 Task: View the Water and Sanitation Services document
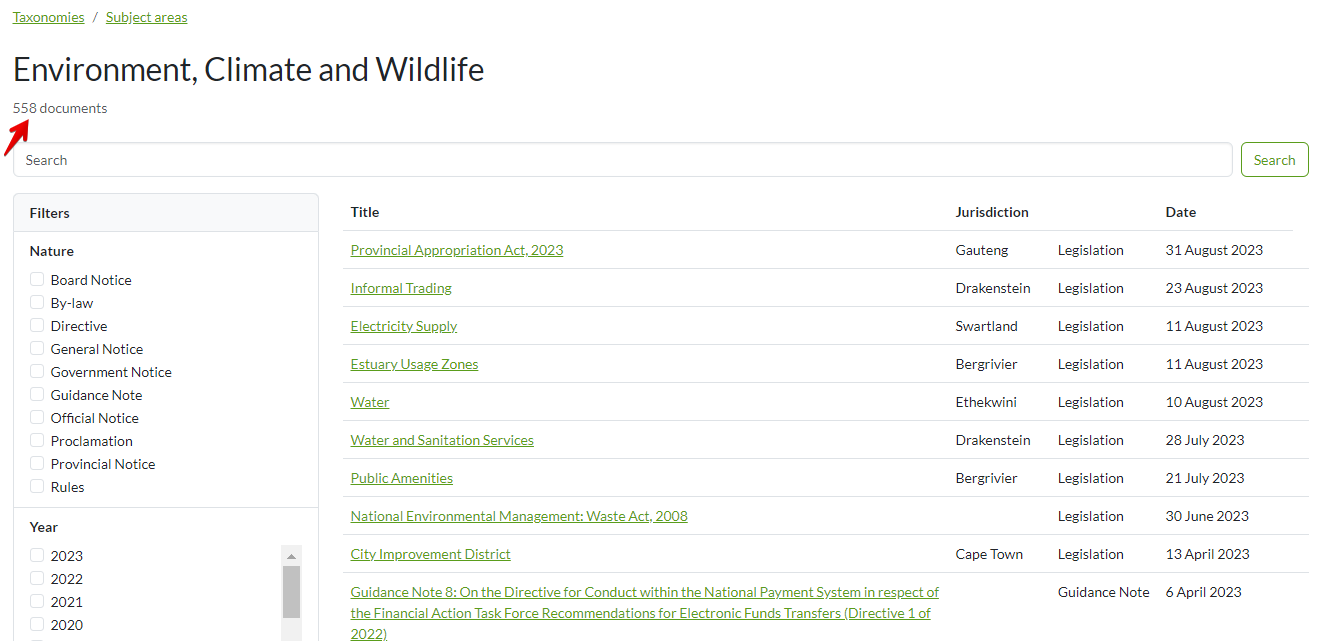pyautogui.click(x=442, y=440)
